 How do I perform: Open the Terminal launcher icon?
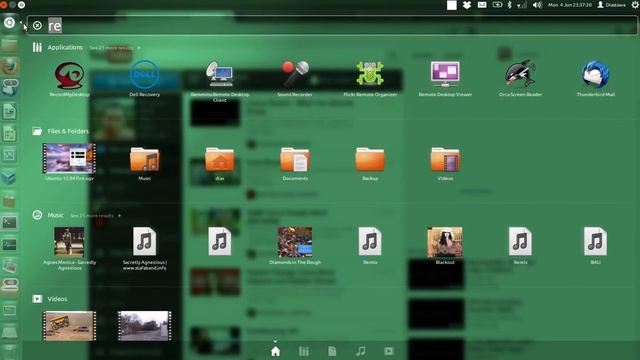click(9, 222)
